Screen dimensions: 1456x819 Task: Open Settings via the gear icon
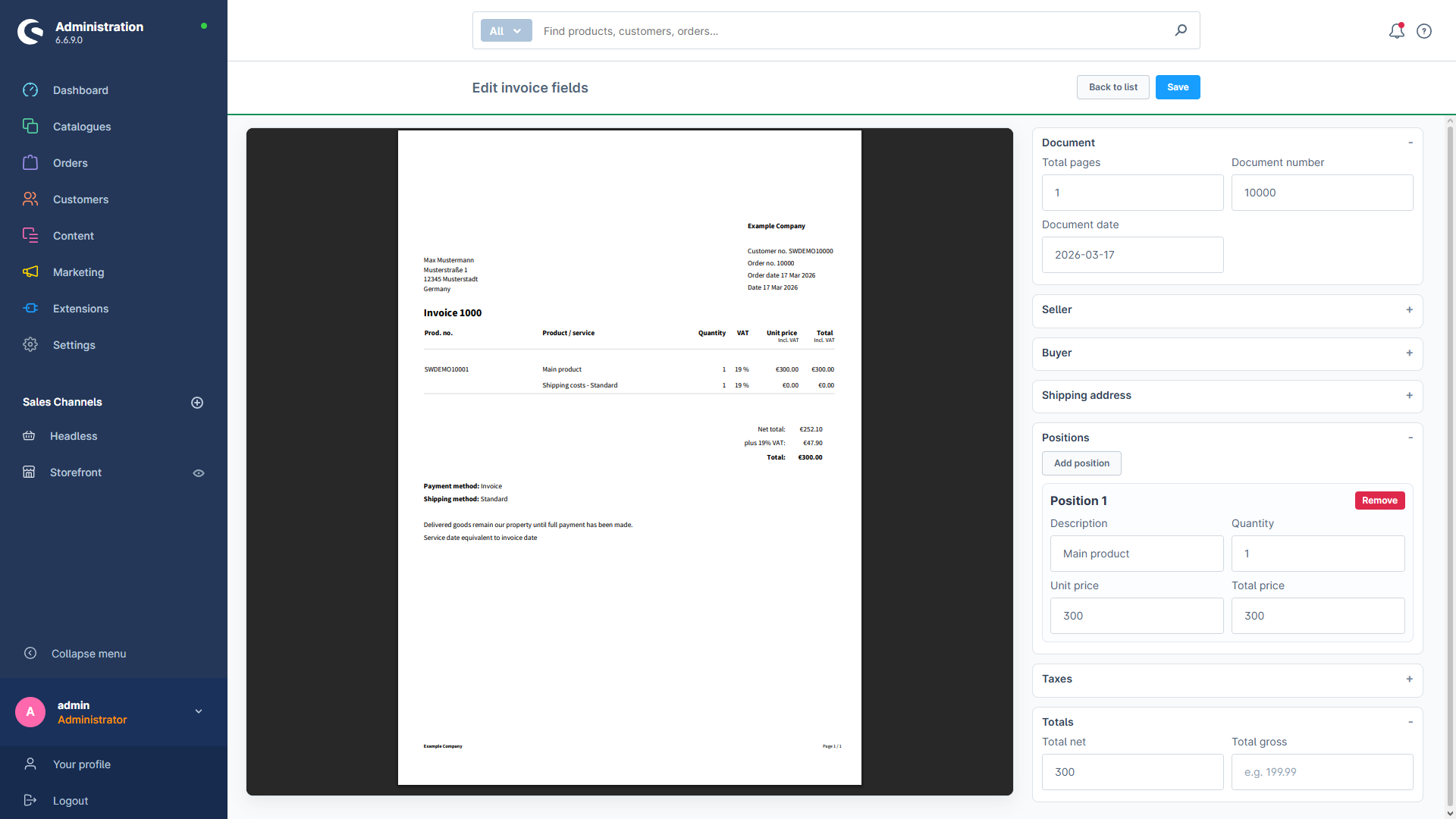pos(30,344)
